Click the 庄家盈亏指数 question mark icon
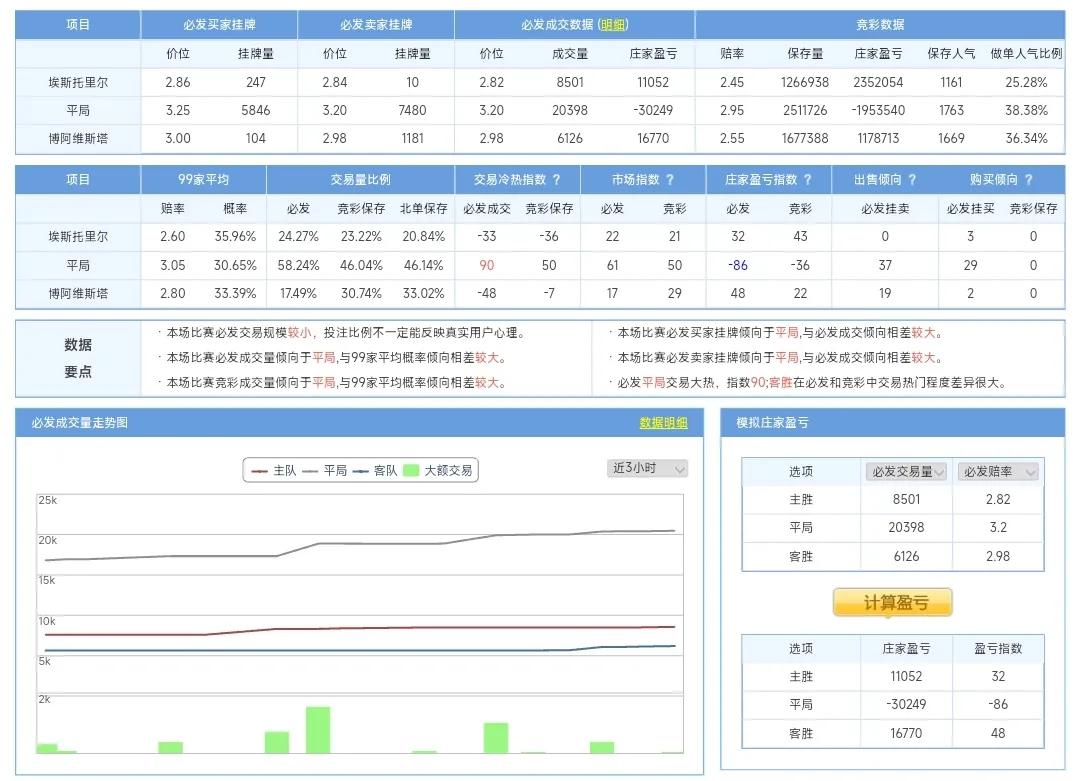 point(810,178)
